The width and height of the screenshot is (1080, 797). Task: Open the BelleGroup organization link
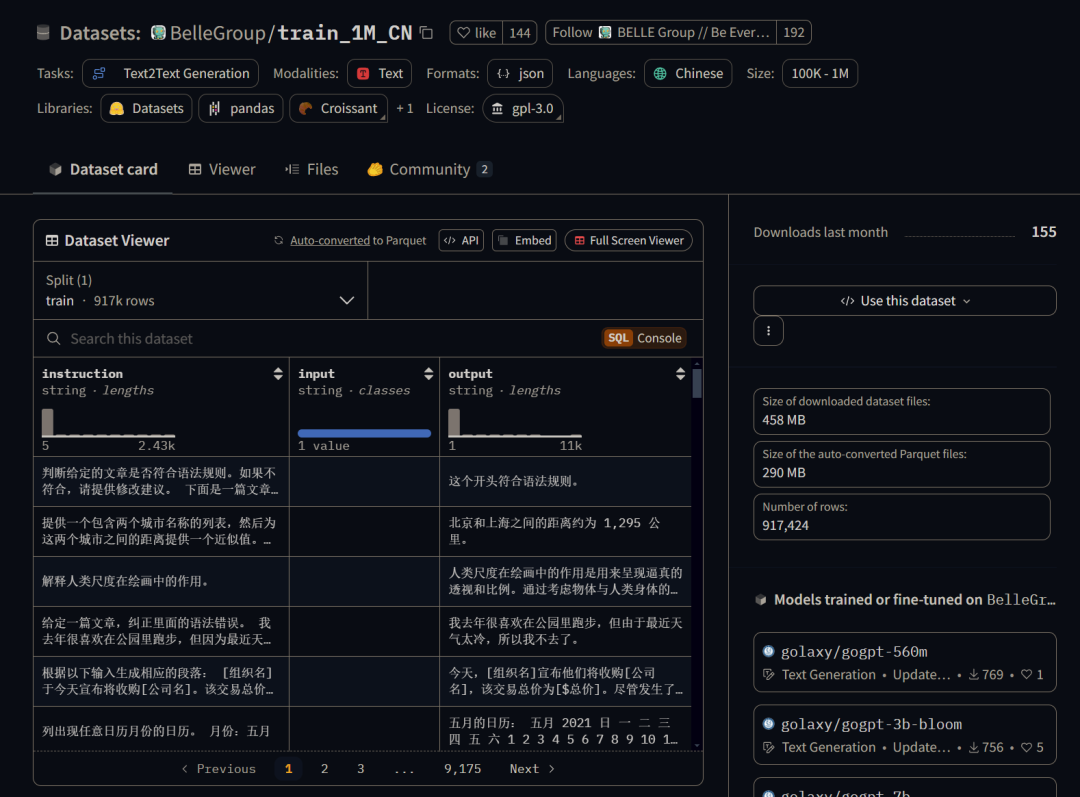point(218,32)
